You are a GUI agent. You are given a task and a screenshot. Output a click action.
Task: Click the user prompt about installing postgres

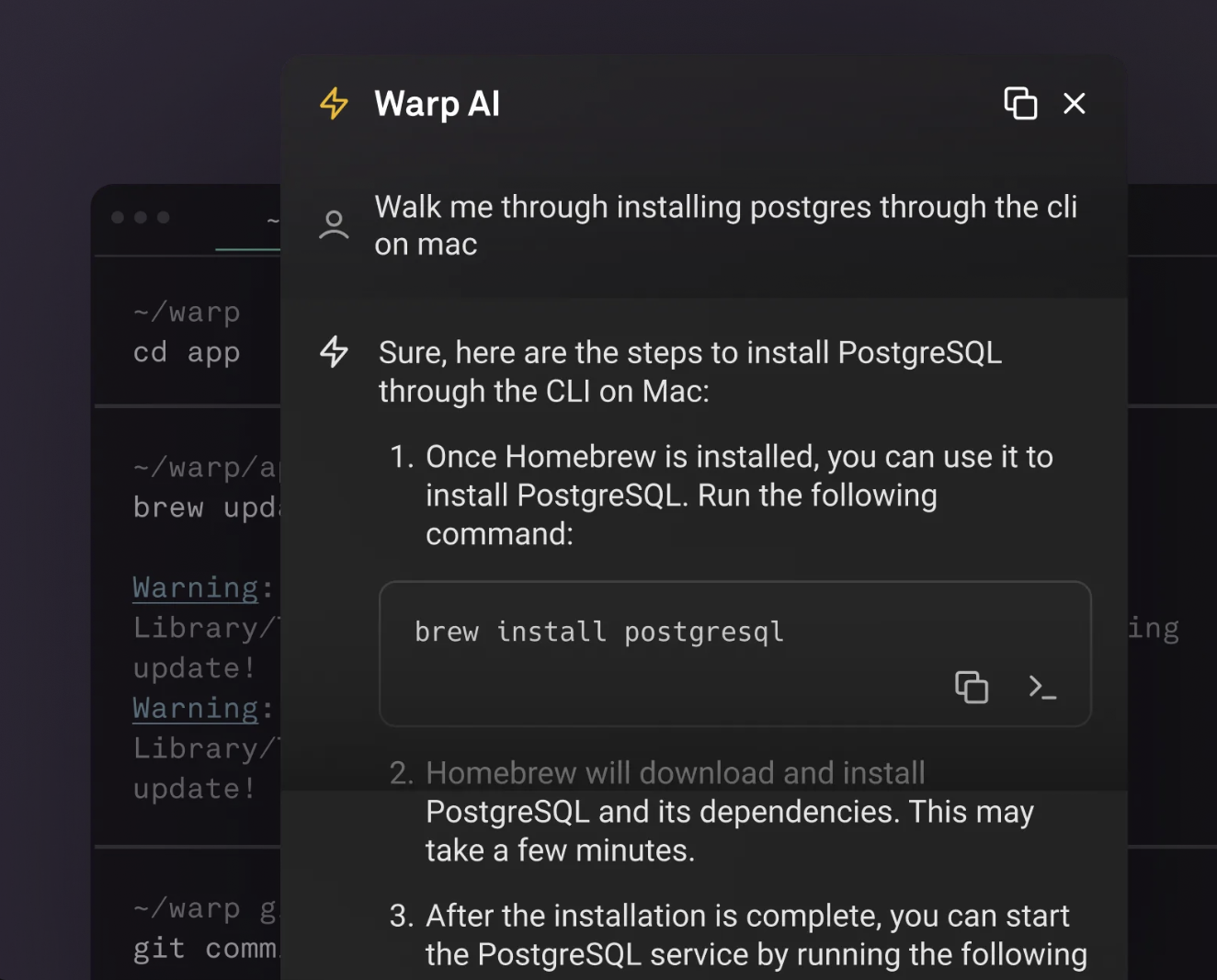[x=725, y=225]
